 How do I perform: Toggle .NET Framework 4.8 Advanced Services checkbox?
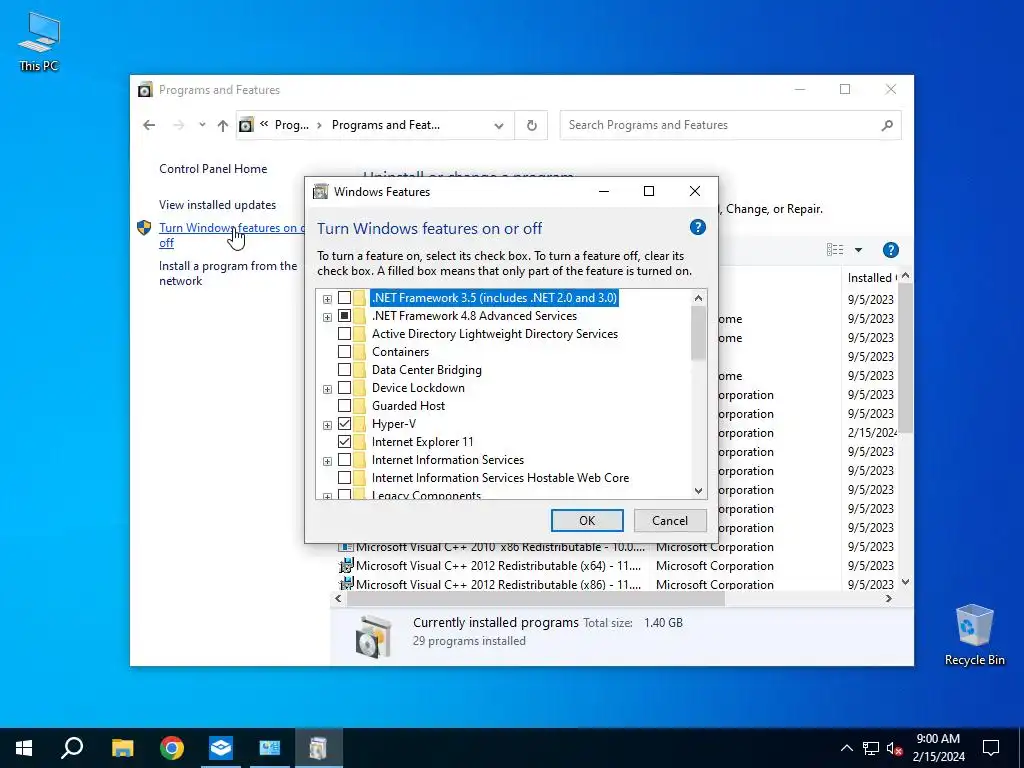(344, 316)
